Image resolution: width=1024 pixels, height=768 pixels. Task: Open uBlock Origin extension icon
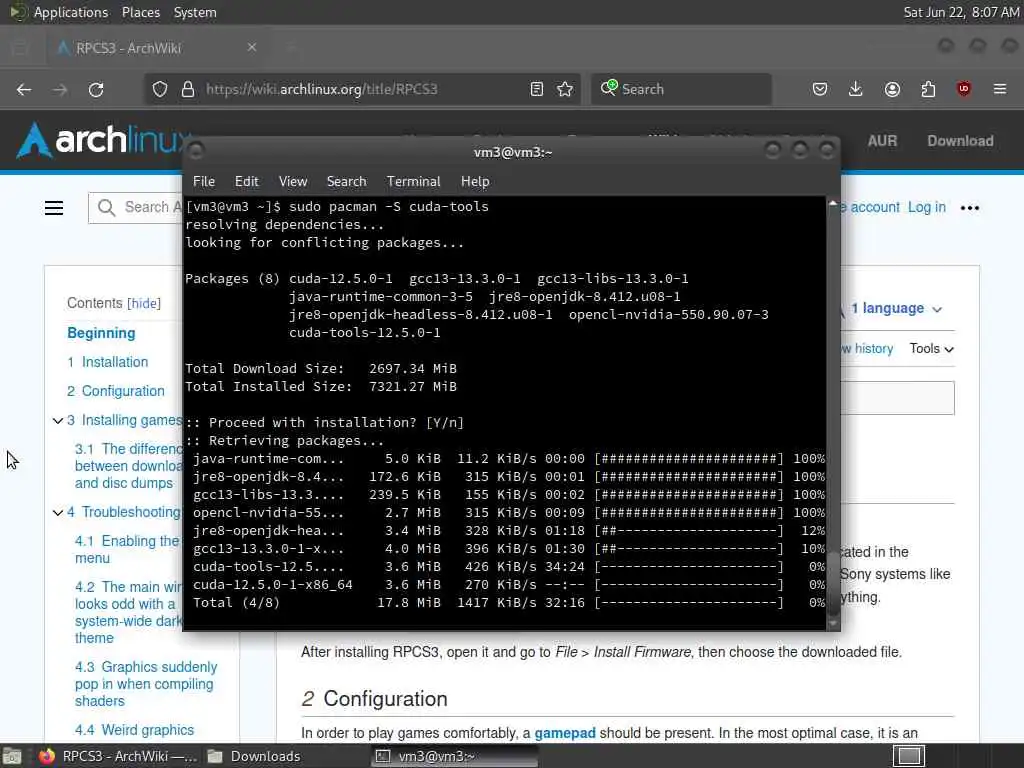(964, 89)
